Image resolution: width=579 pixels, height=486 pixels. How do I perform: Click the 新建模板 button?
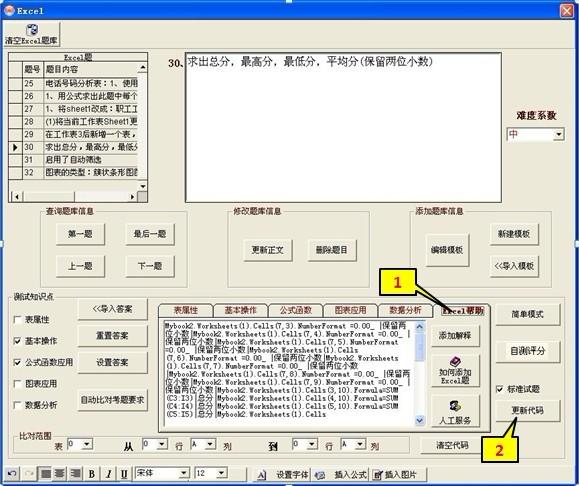tap(514, 234)
